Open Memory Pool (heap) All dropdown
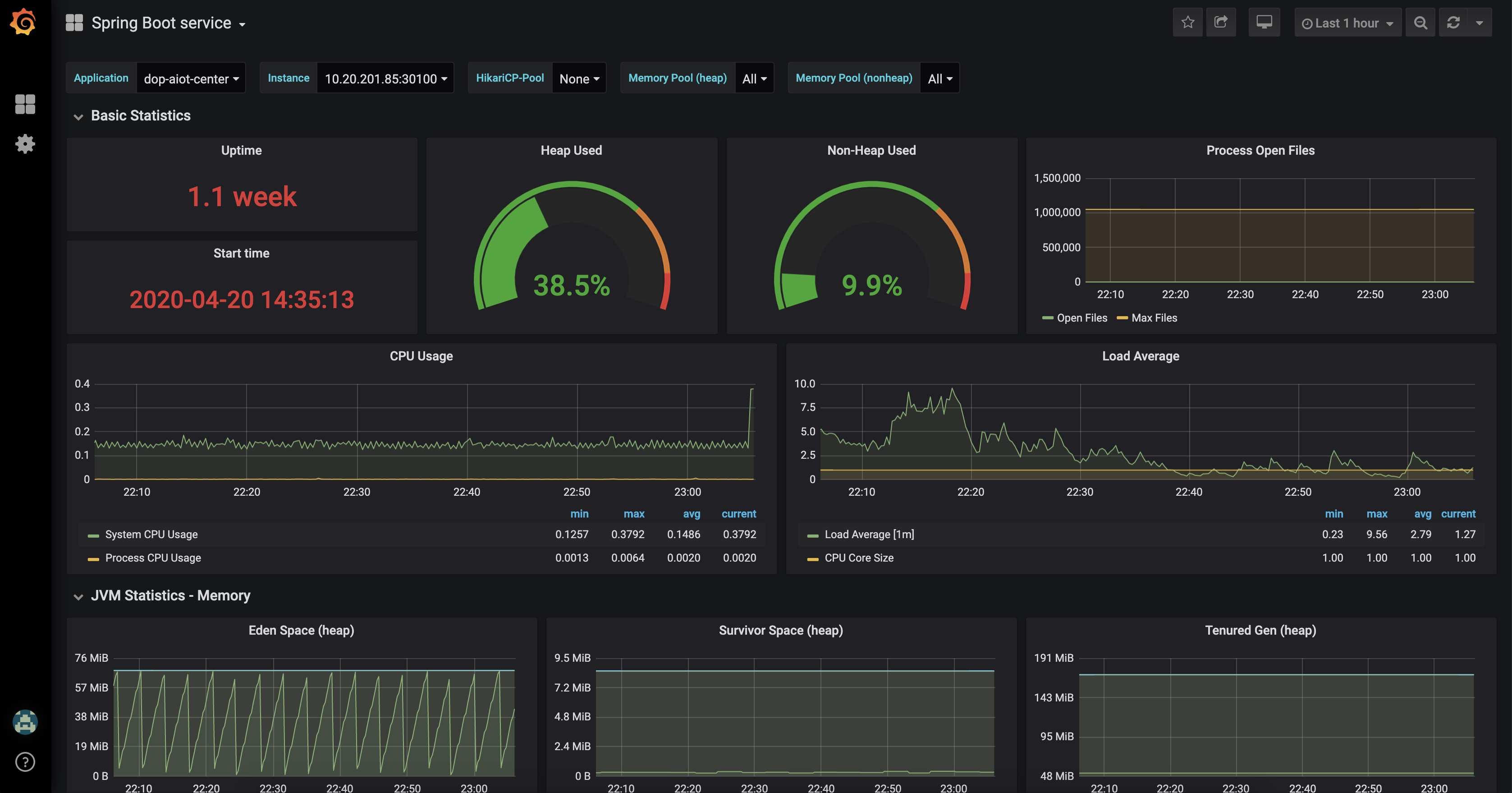This screenshot has height=793, width=1512. tap(754, 78)
